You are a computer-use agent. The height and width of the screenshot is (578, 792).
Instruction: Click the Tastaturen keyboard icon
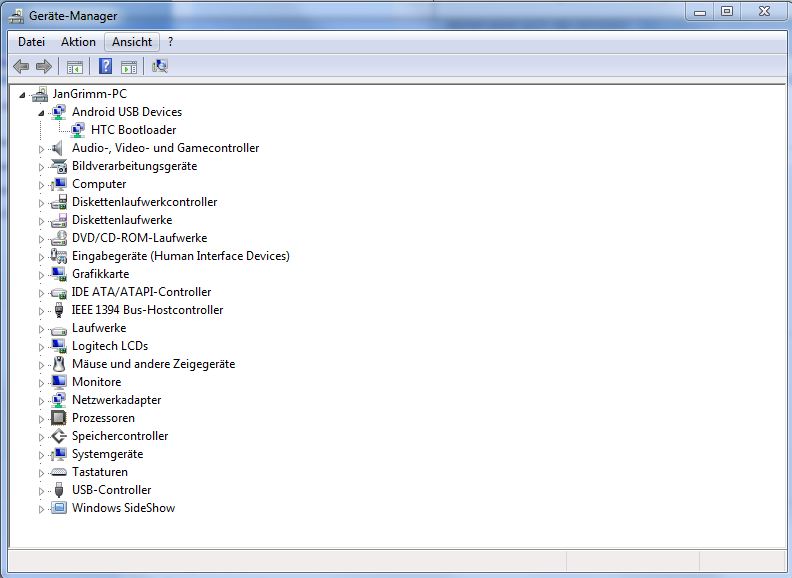pos(59,472)
